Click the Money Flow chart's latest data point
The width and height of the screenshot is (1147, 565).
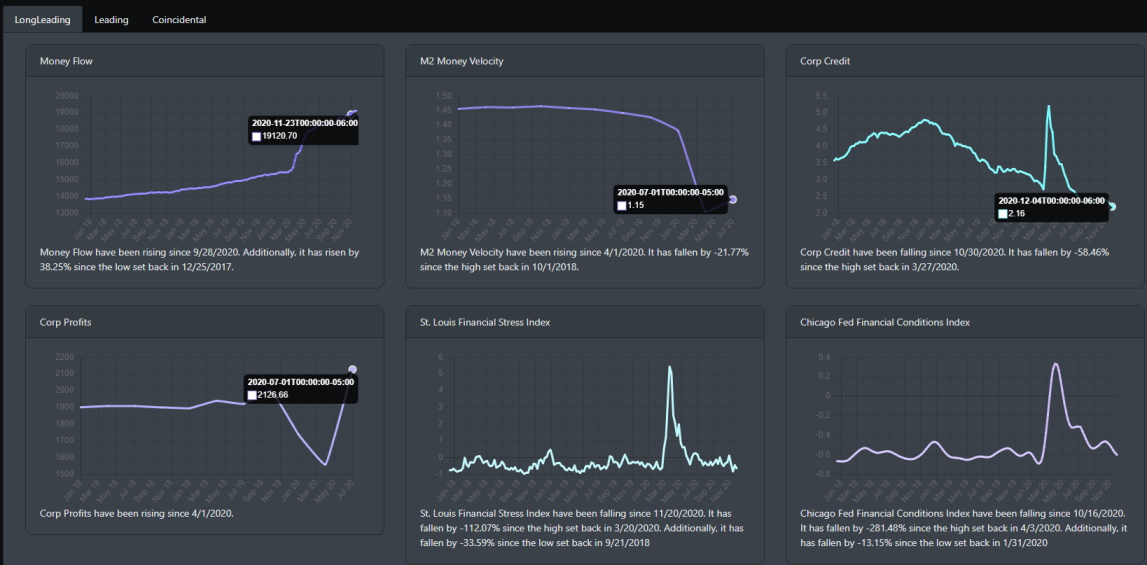click(352, 113)
